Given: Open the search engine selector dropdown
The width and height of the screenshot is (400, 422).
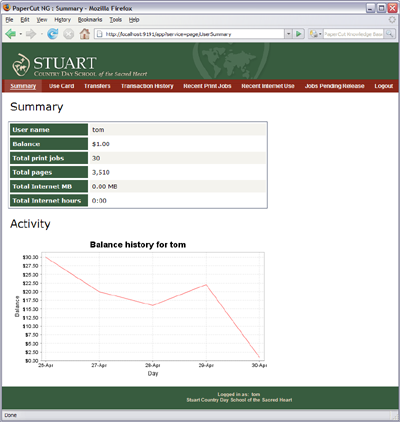Looking at the screenshot, I should 315,34.
